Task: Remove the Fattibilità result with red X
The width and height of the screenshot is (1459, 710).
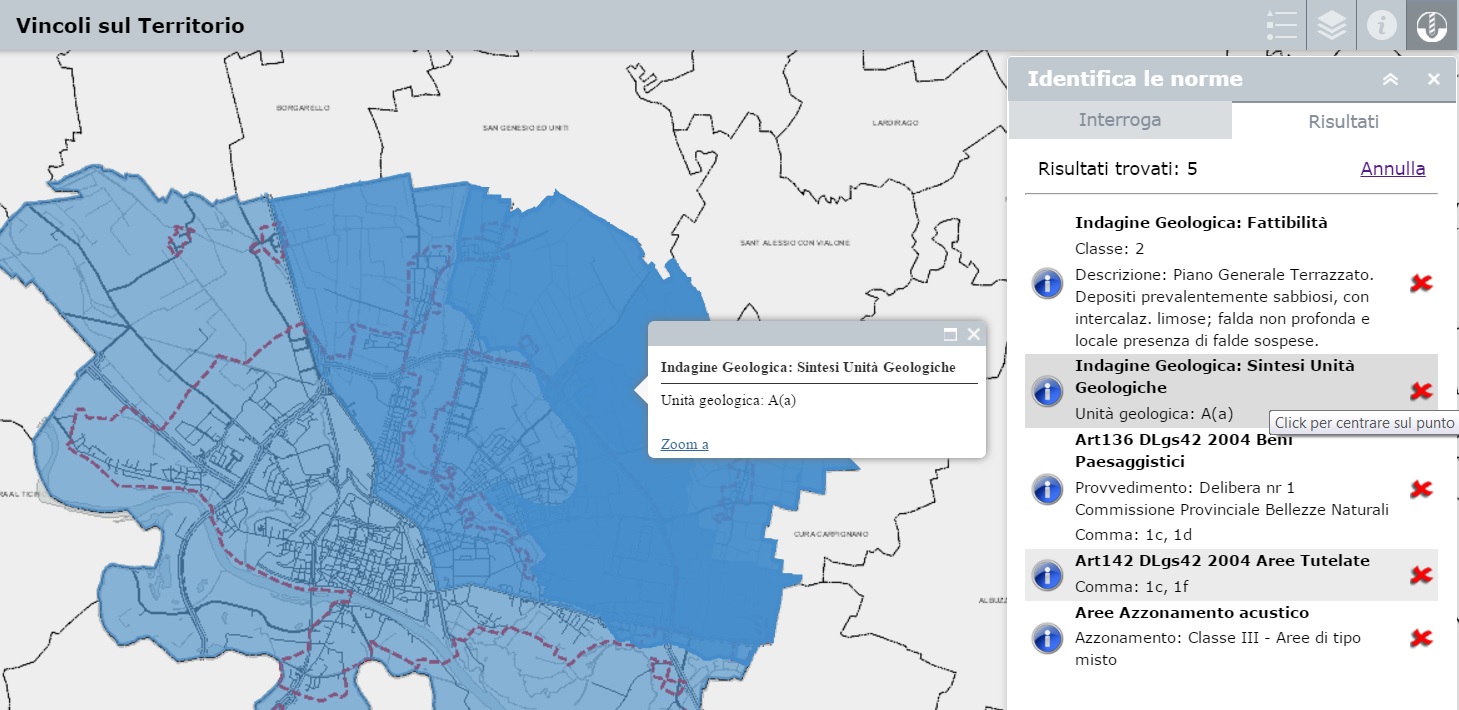Action: (x=1420, y=284)
